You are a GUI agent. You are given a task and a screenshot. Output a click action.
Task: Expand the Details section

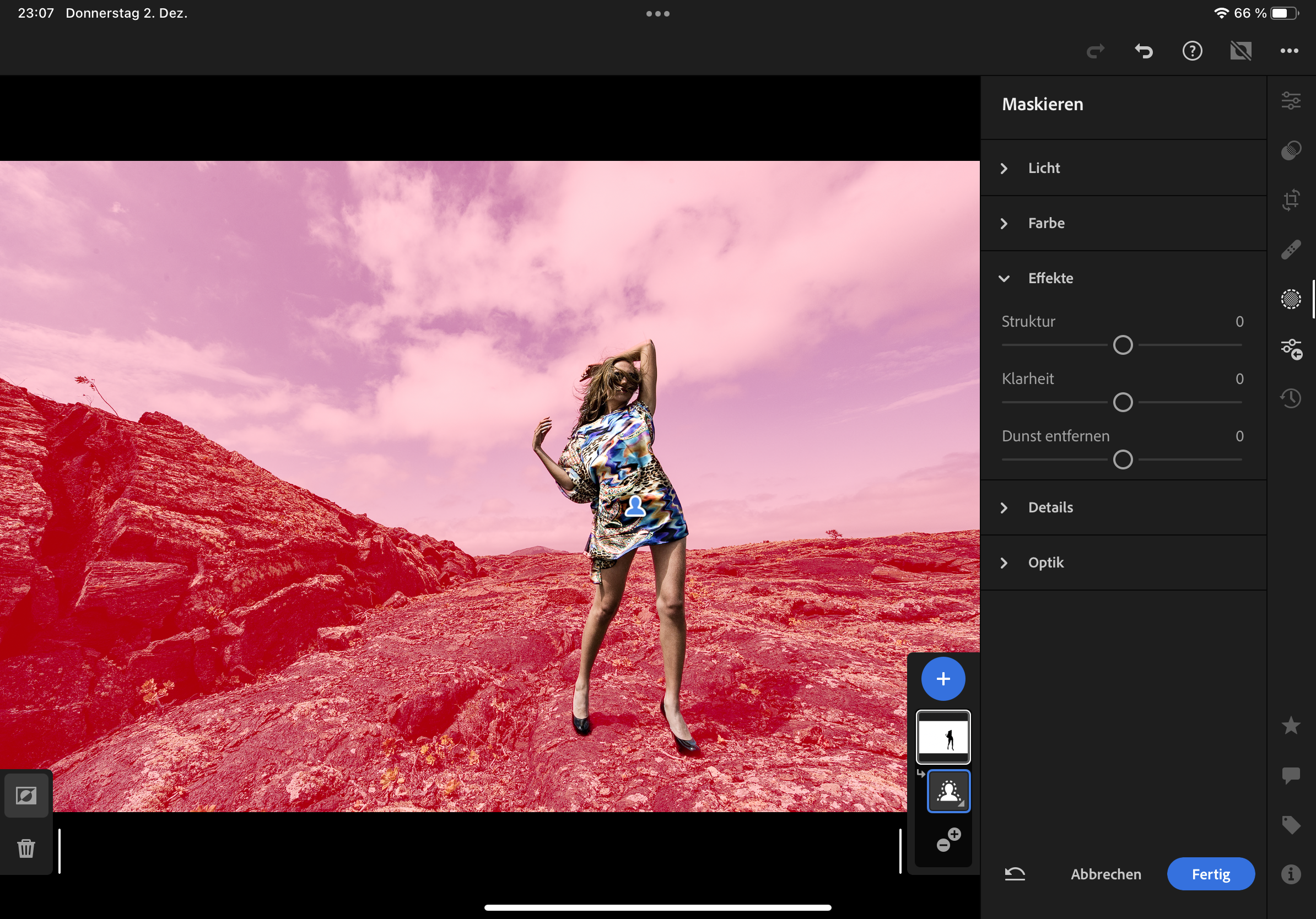1124,507
